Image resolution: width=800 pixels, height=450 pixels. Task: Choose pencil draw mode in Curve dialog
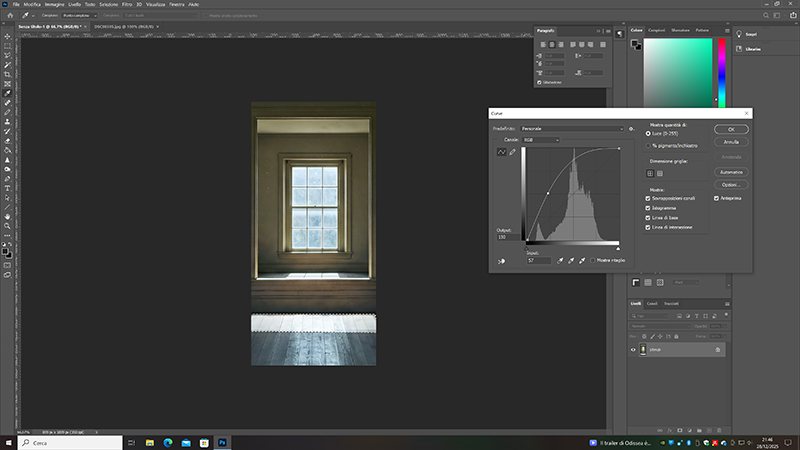click(512, 152)
